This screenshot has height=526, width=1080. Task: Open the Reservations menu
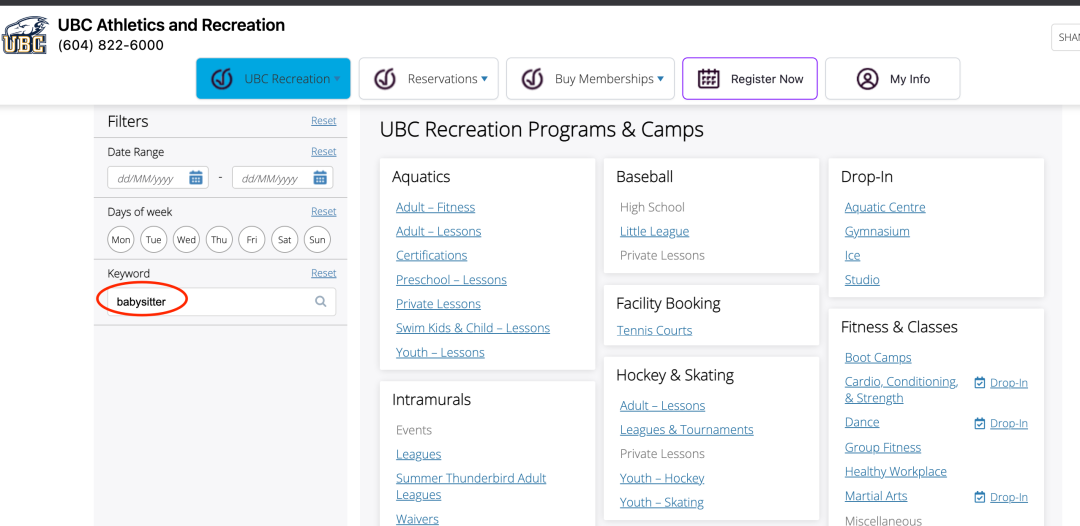click(x=428, y=78)
